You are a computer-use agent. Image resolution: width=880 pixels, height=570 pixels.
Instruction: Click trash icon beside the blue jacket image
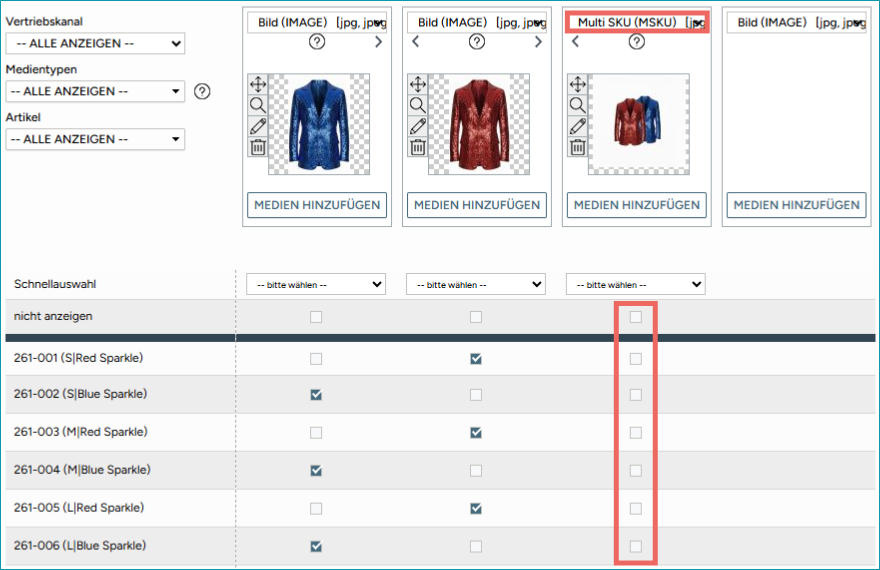[258, 147]
